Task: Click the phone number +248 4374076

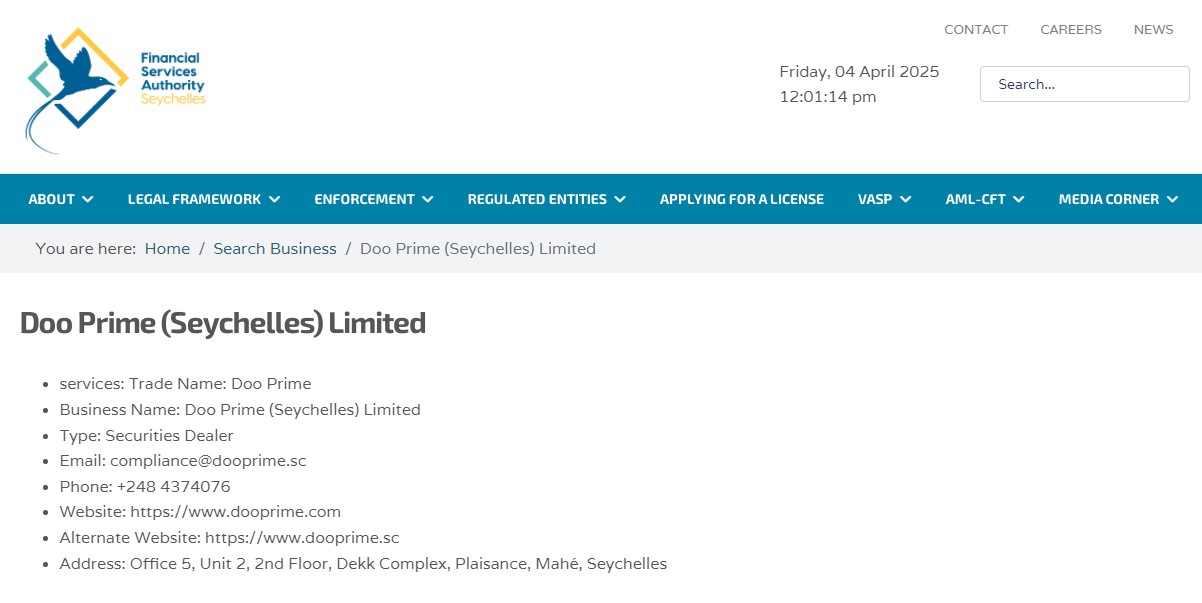Action: (x=173, y=487)
